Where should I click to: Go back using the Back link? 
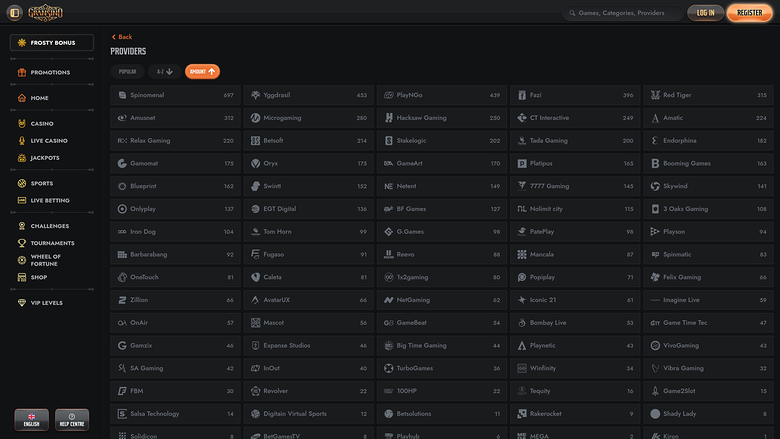122,37
